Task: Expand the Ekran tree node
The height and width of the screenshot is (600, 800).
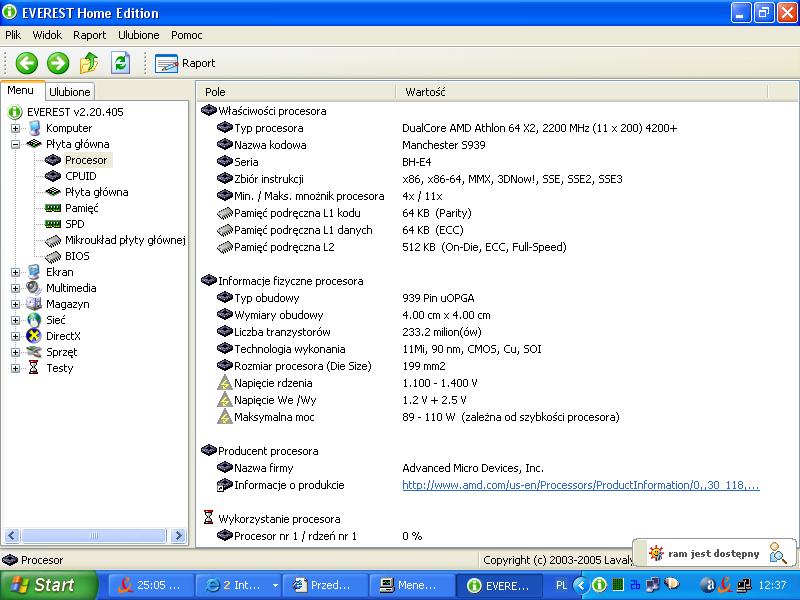Action: [15, 272]
